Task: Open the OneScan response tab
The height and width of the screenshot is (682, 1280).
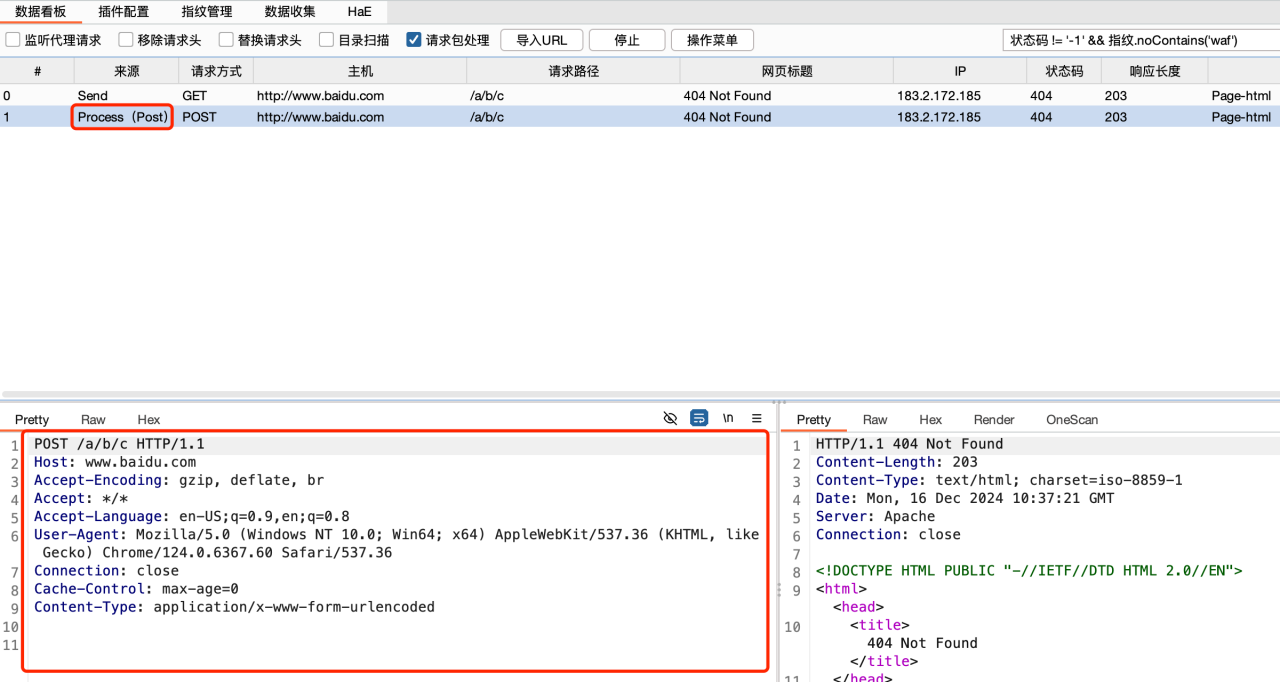Action: (x=1072, y=420)
